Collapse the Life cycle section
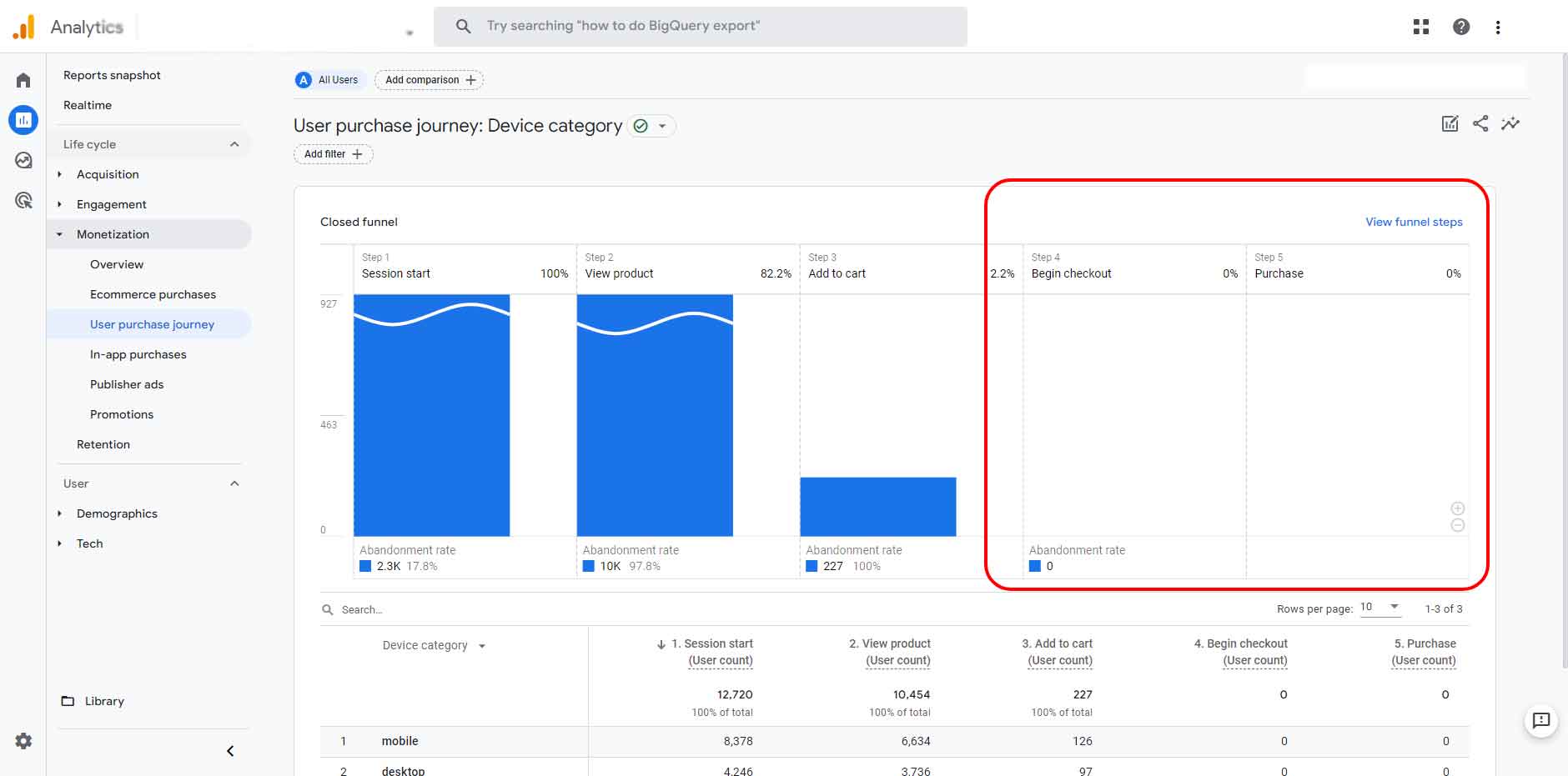 [x=234, y=144]
